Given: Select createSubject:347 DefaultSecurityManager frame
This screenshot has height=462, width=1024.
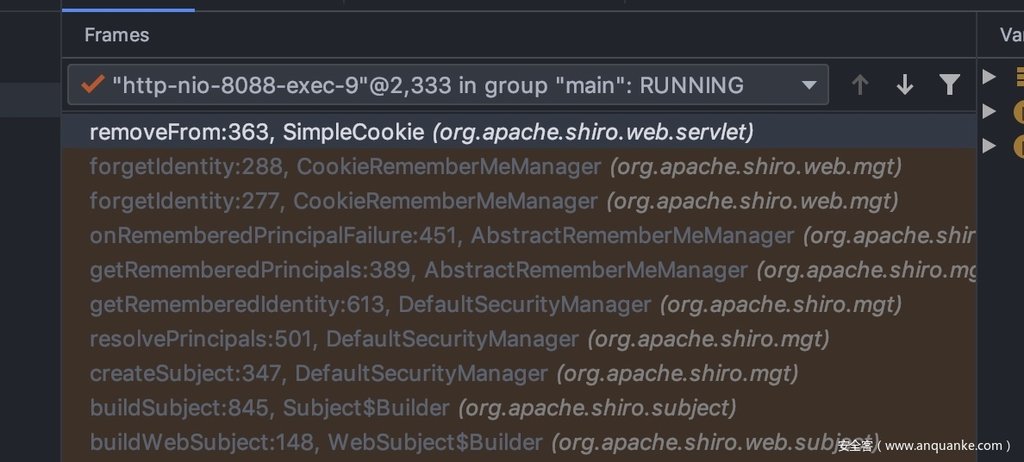Looking at the screenshot, I should tap(519, 374).
